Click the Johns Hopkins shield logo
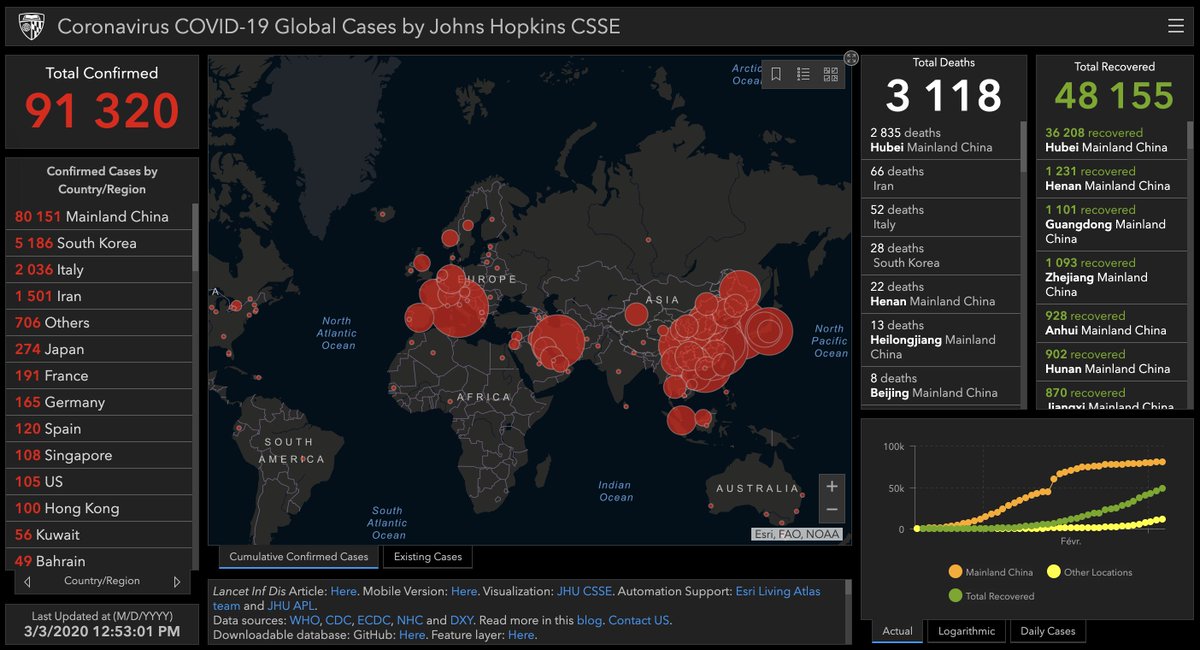Image resolution: width=1200 pixels, height=650 pixels. (31, 26)
